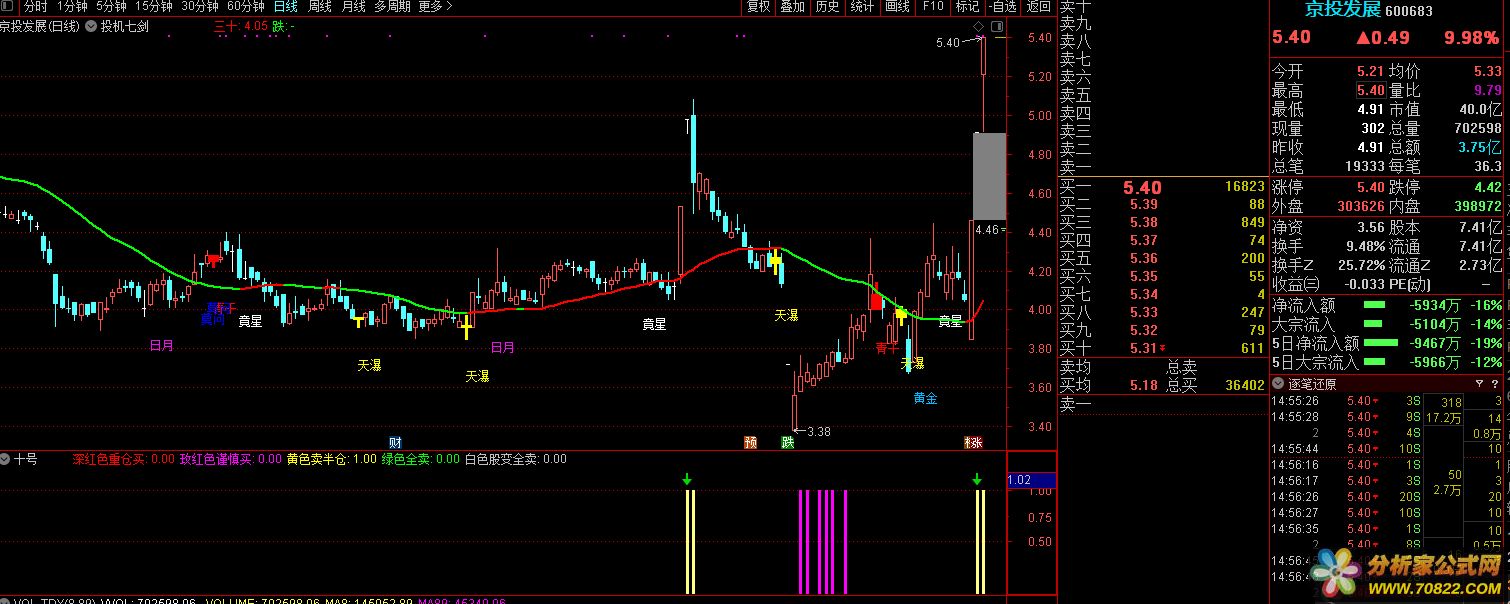Expand the 十号 sub-indicator dropdown arrow
The image size is (1510, 604).
pyautogui.click(x=6, y=459)
